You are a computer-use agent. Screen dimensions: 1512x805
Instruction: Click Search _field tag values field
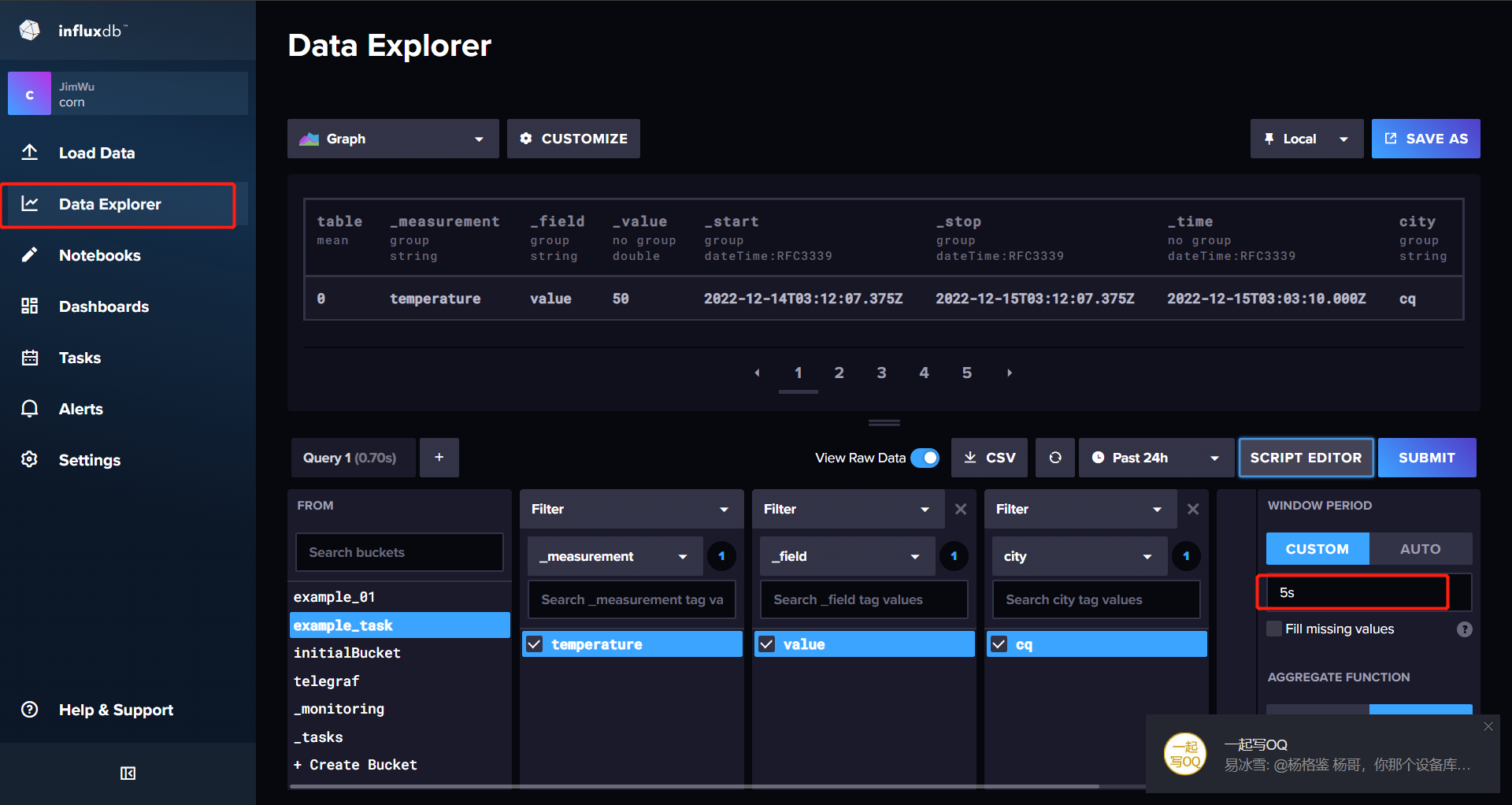point(864,599)
